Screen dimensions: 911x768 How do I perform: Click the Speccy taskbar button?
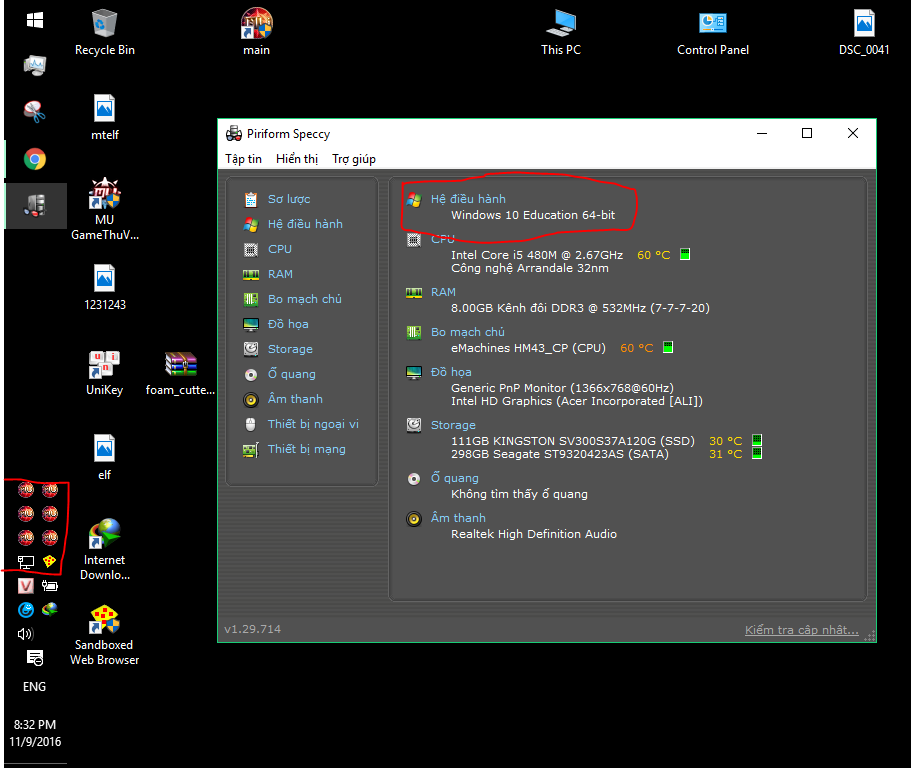click(x=35, y=206)
